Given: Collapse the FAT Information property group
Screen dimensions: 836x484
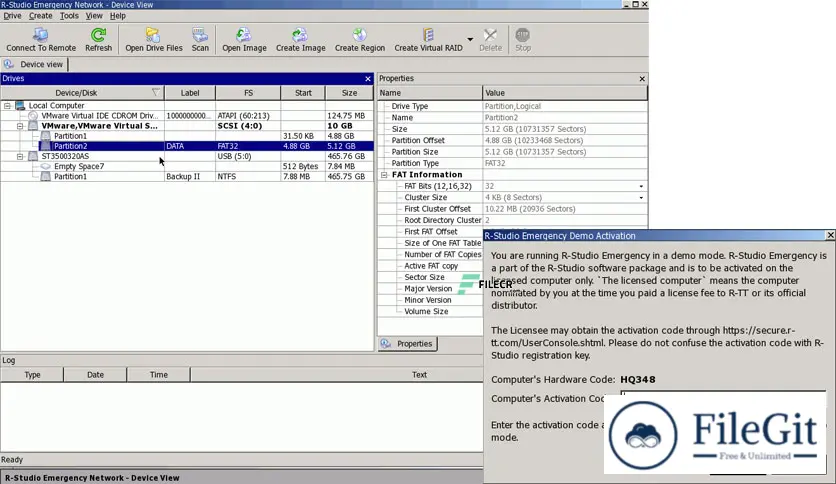Looking at the screenshot, I should 384,175.
